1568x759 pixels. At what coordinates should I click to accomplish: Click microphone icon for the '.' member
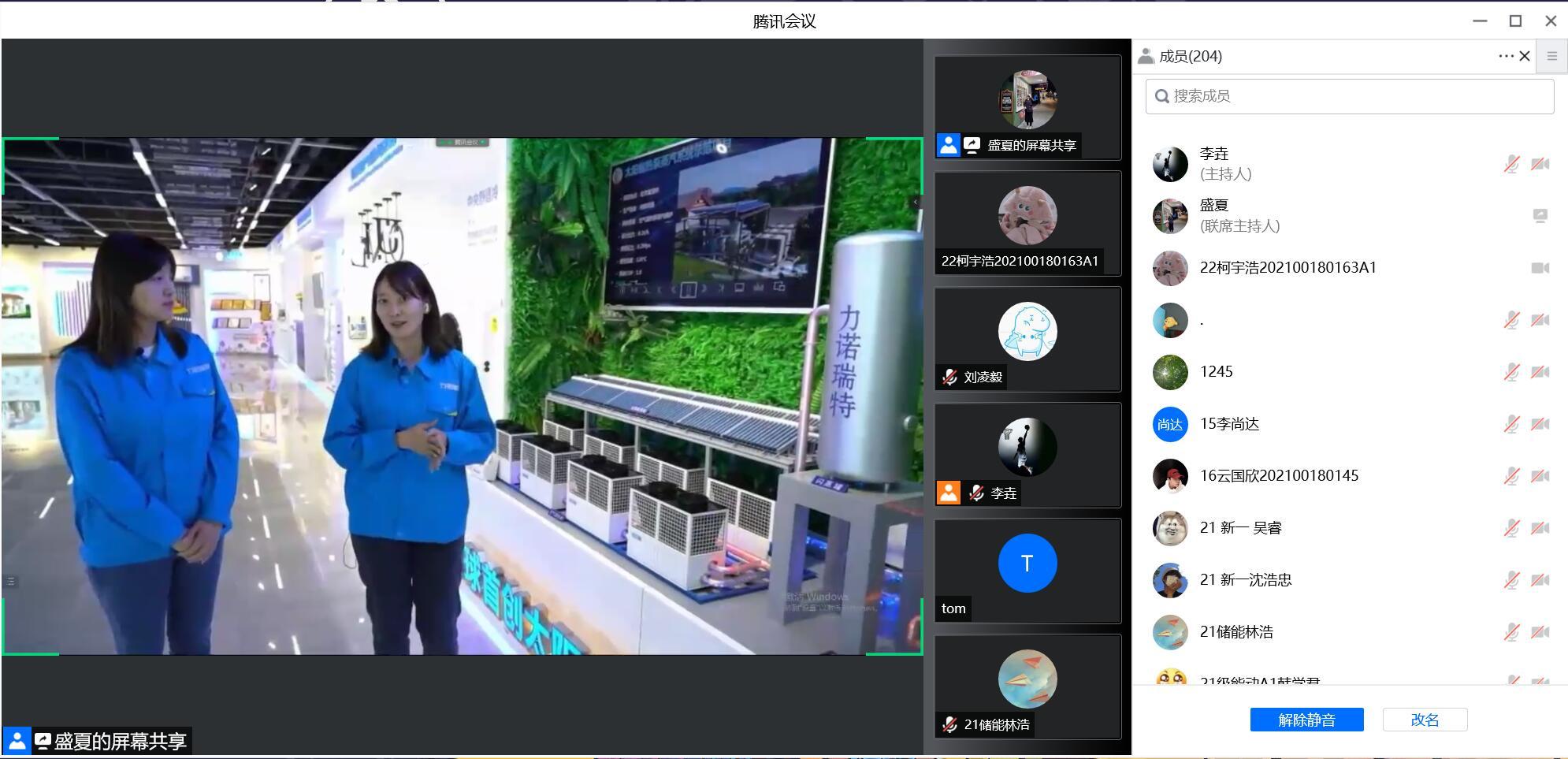pyautogui.click(x=1511, y=320)
